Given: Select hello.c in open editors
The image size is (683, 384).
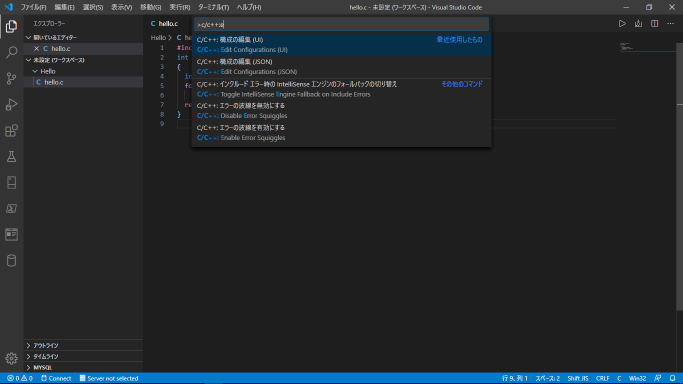Looking at the screenshot, I should tap(83, 49).
